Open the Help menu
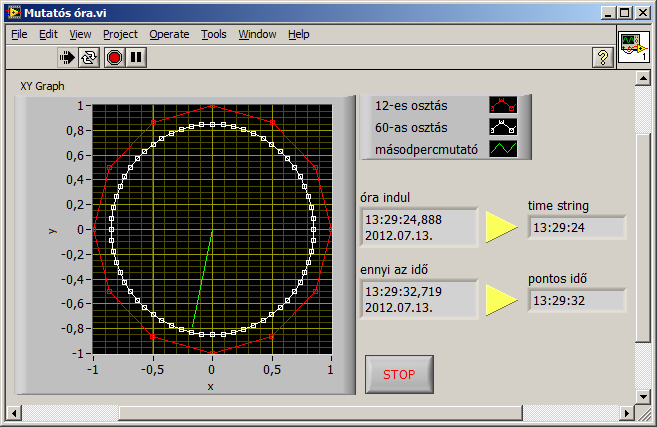 pyautogui.click(x=299, y=34)
